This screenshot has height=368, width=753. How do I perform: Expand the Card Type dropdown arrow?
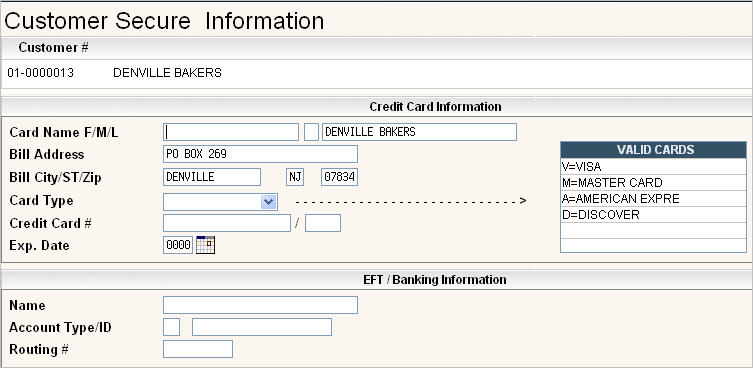(x=269, y=202)
